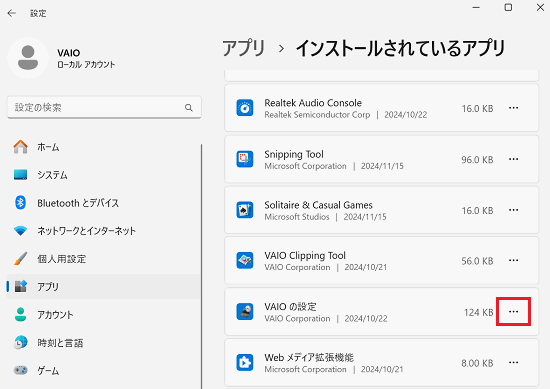The height and width of the screenshot is (389, 550).
Task: Click the 56.0 KB size value
Action: click(x=477, y=261)
